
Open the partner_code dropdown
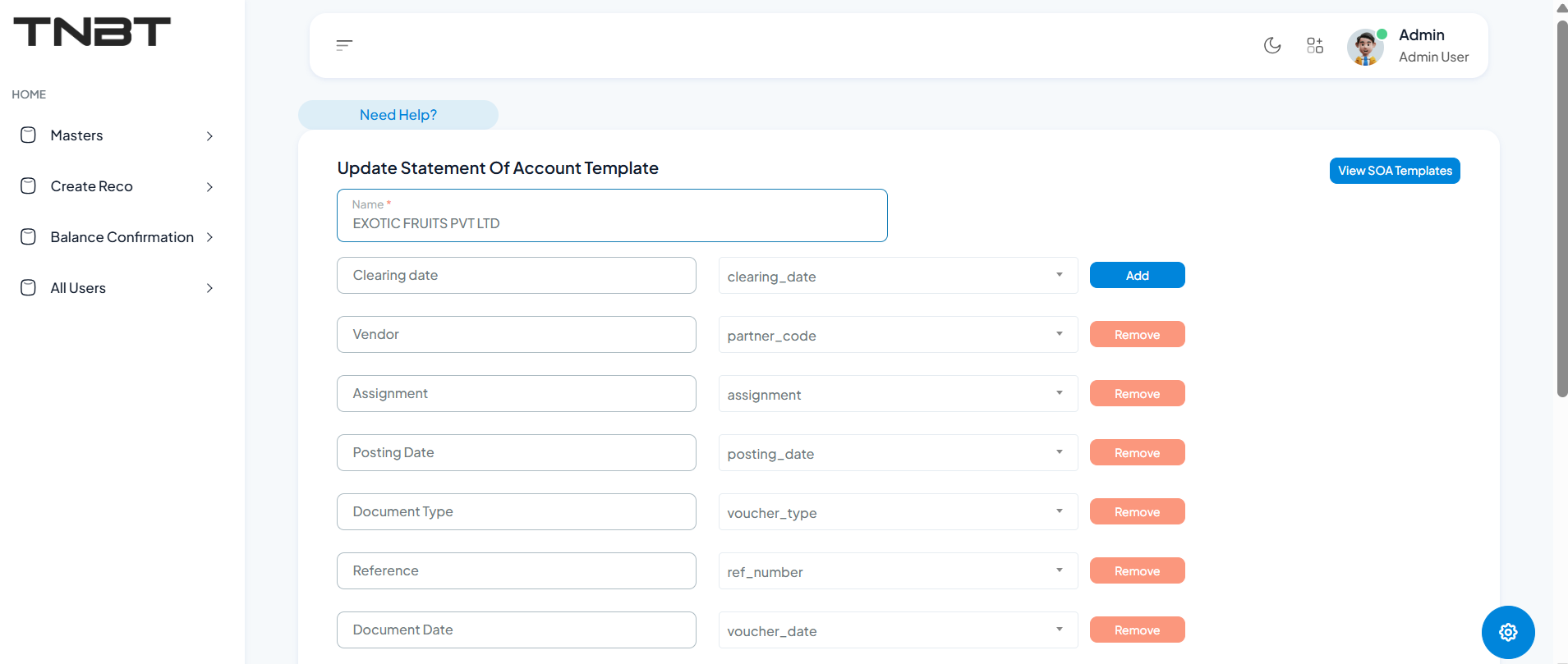click(897, 335)
